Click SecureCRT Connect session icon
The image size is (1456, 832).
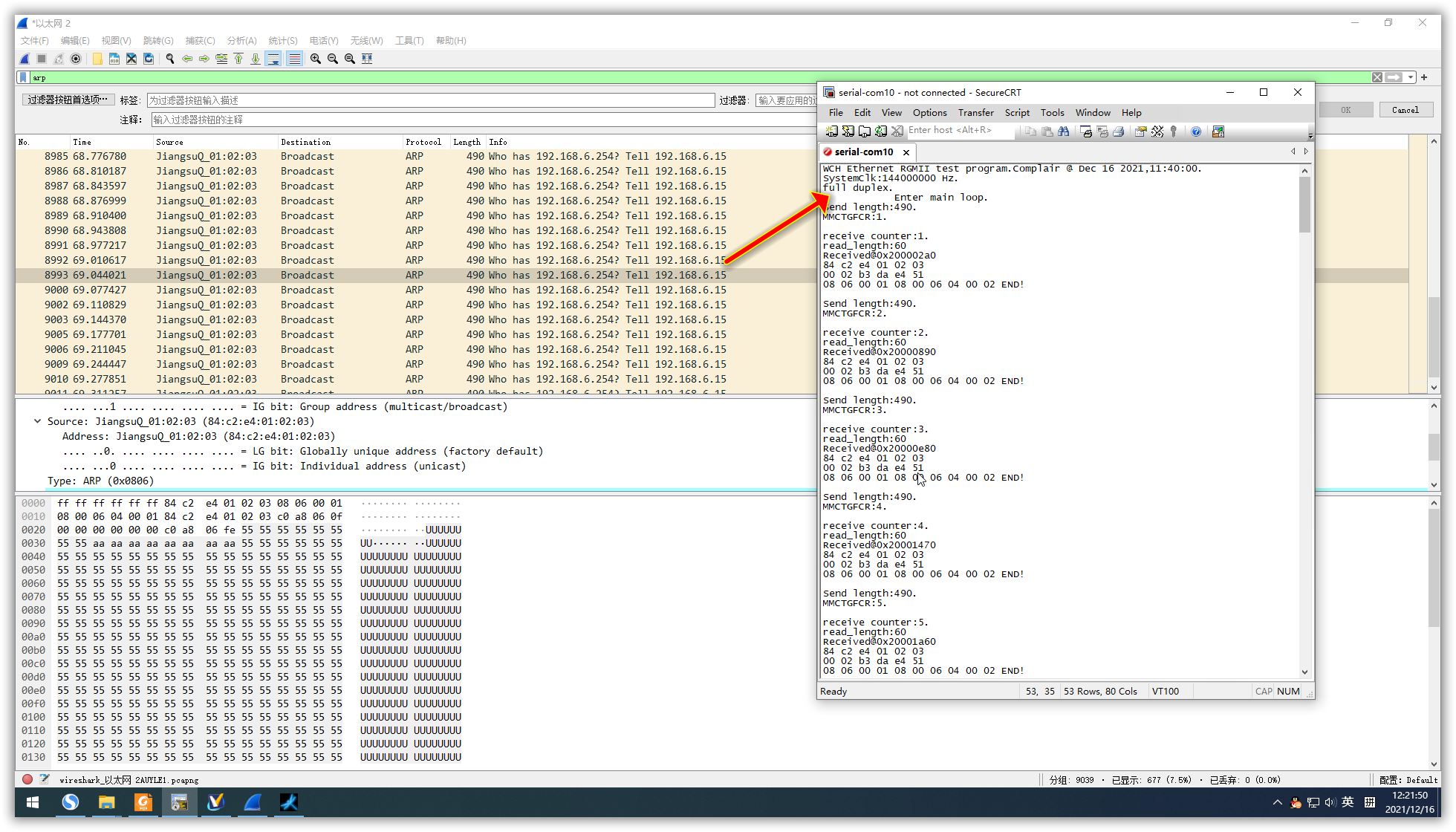point(832,131)
